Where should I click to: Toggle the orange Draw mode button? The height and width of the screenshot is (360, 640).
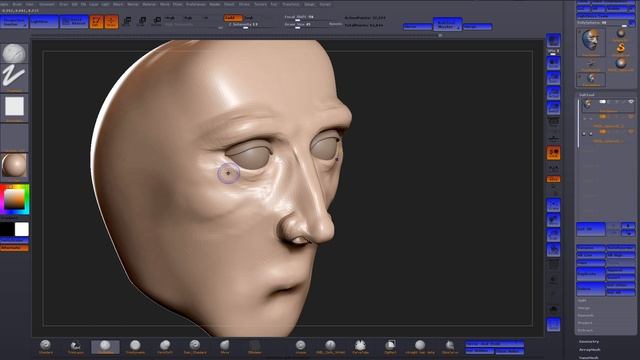111,22
